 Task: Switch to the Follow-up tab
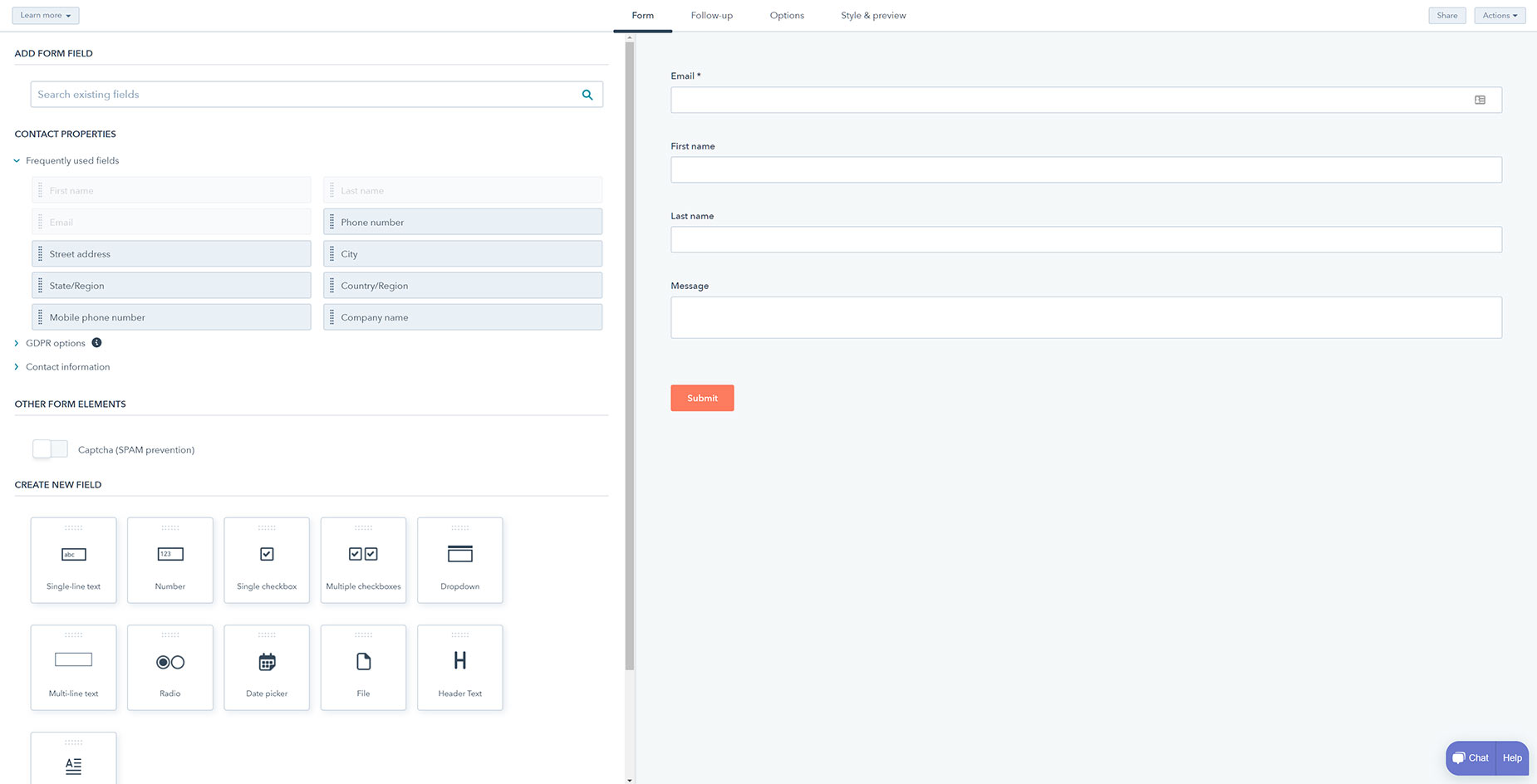(712, 15)
